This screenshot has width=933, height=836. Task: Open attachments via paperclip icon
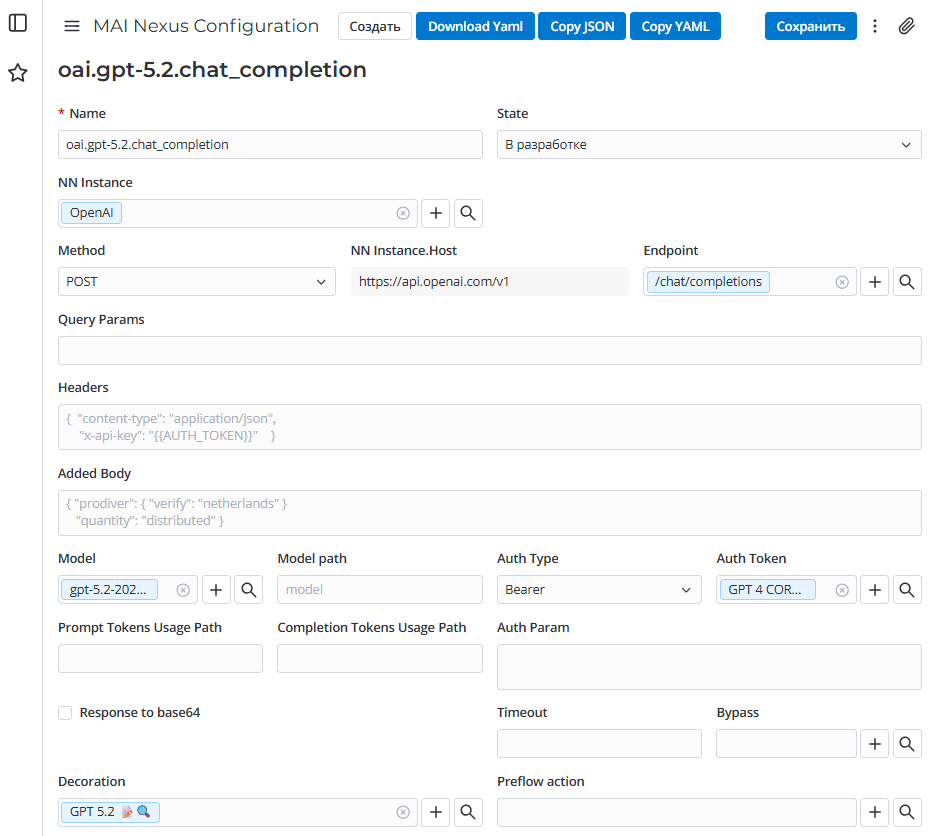906,26
